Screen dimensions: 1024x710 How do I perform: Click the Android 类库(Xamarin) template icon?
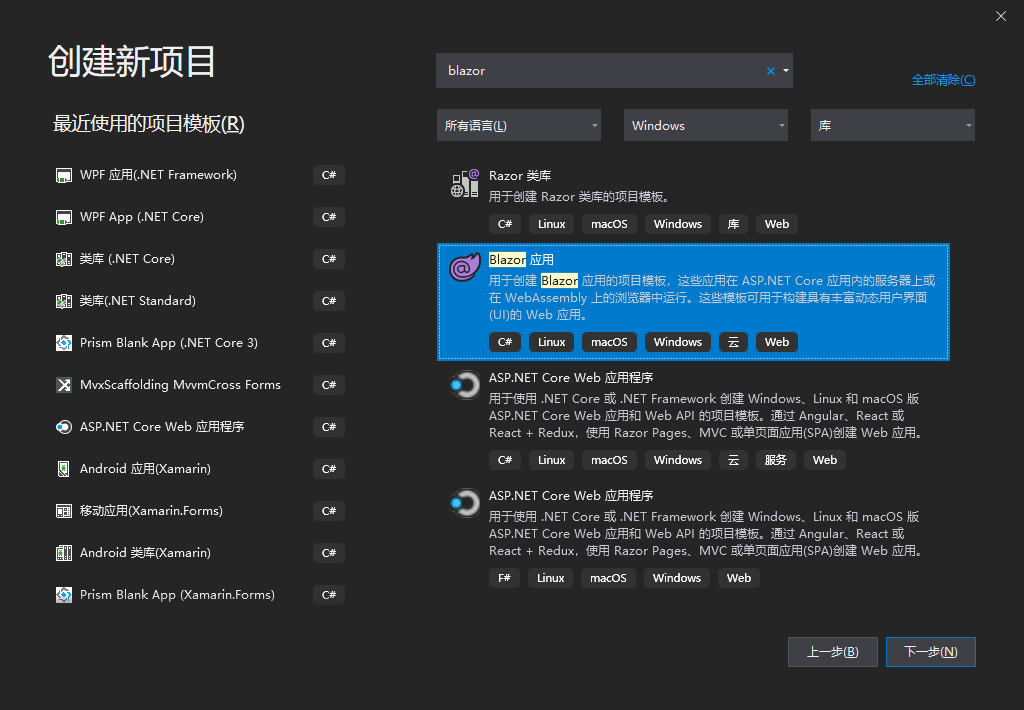tap(63, 553)
